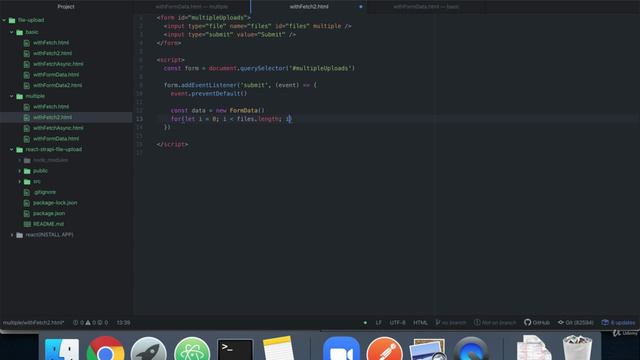Open withFormData2.html in basic folder

(x=58, y=85)
